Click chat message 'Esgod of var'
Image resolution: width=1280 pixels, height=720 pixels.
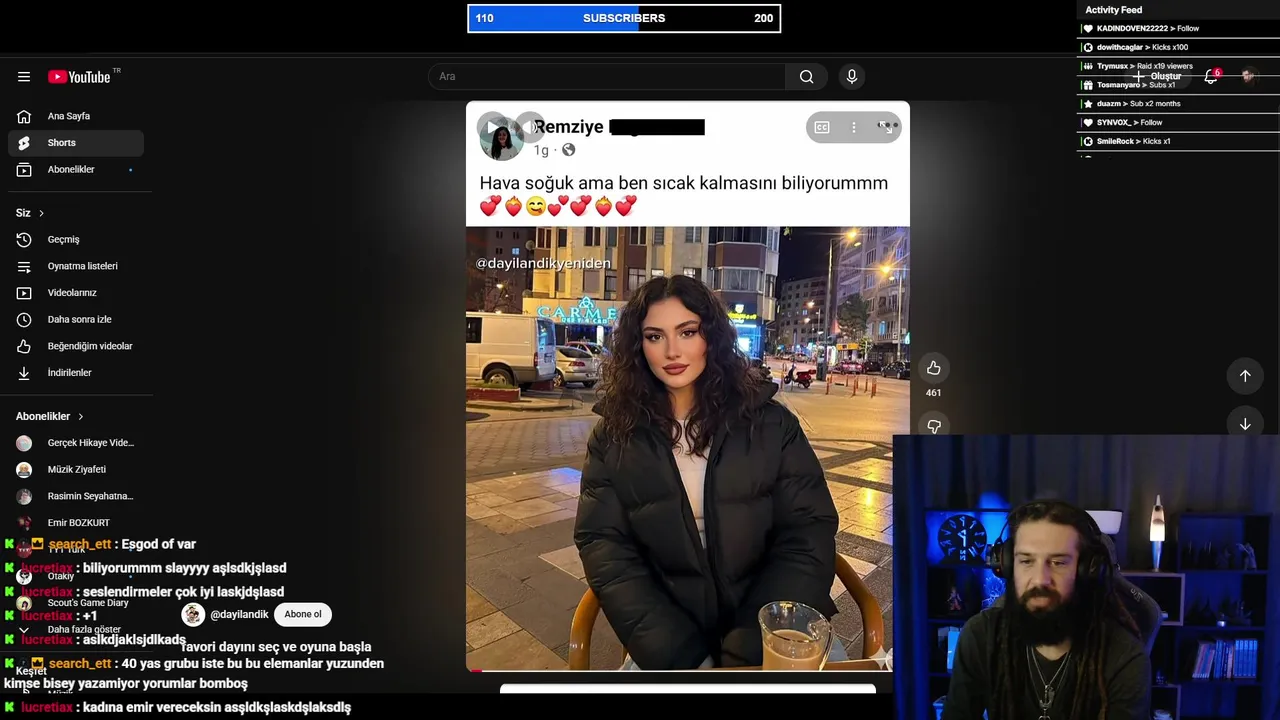pyautogui.click(x=159, y=544)
